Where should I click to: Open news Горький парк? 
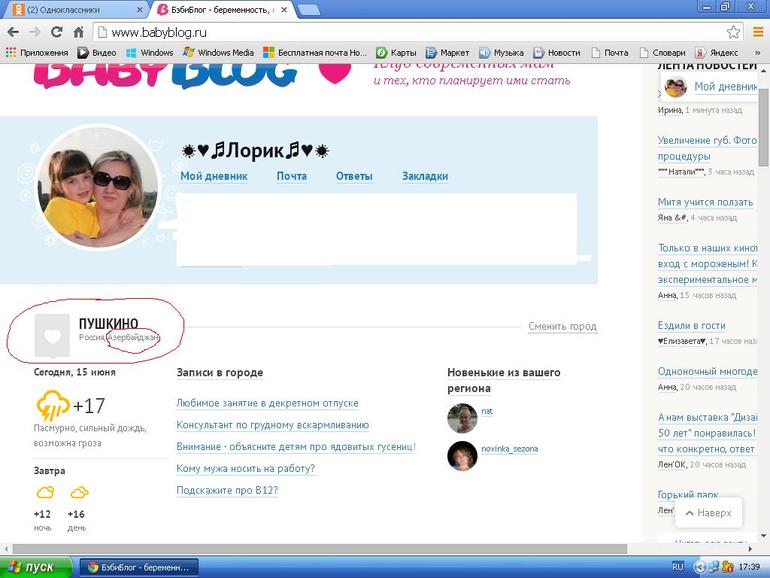click(688, 495)
